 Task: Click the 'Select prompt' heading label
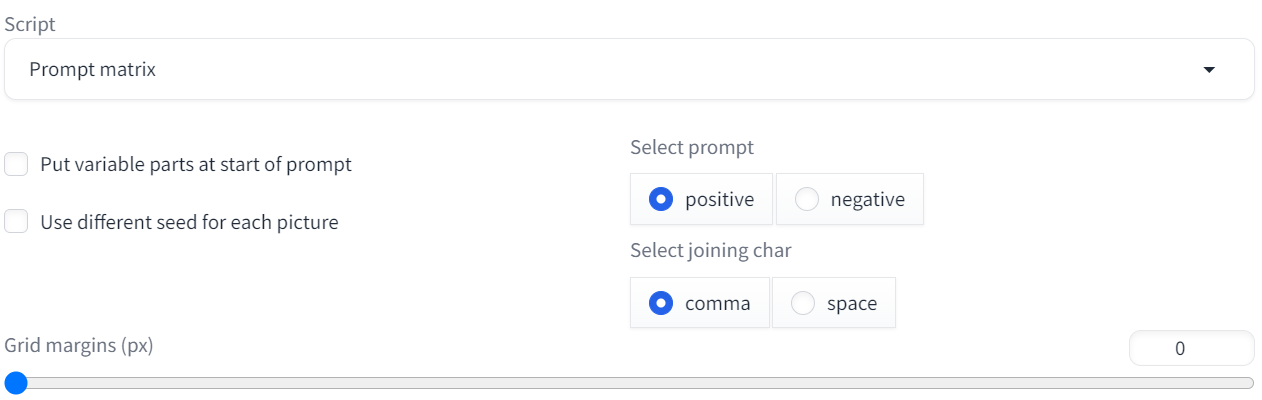pyautogui.click(x=692, y=147)
